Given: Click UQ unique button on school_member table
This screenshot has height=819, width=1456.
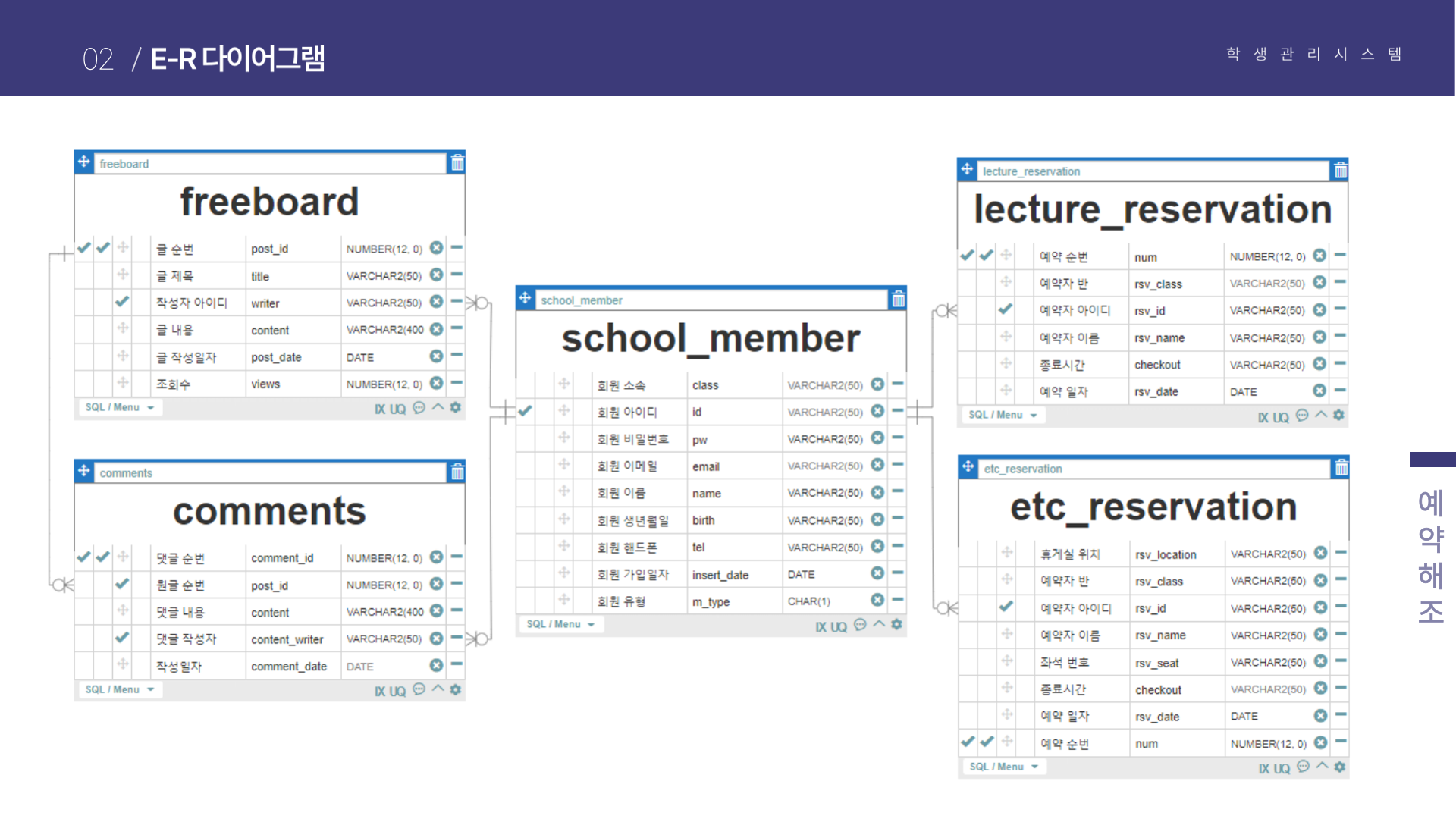Looking at the screenshot, I should (x=839, y=626).
